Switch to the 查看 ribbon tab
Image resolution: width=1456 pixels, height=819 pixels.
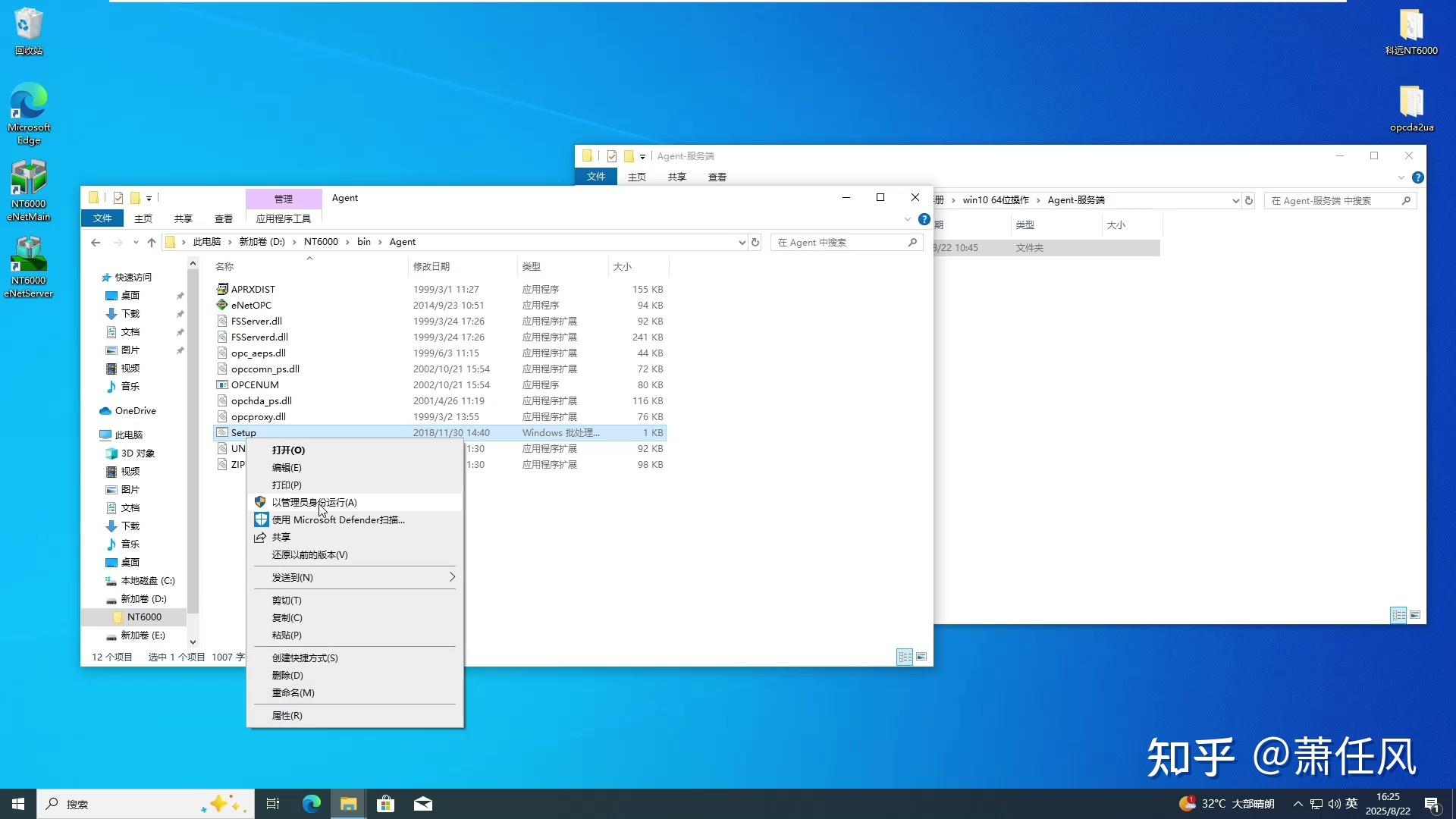pos(223,218)
